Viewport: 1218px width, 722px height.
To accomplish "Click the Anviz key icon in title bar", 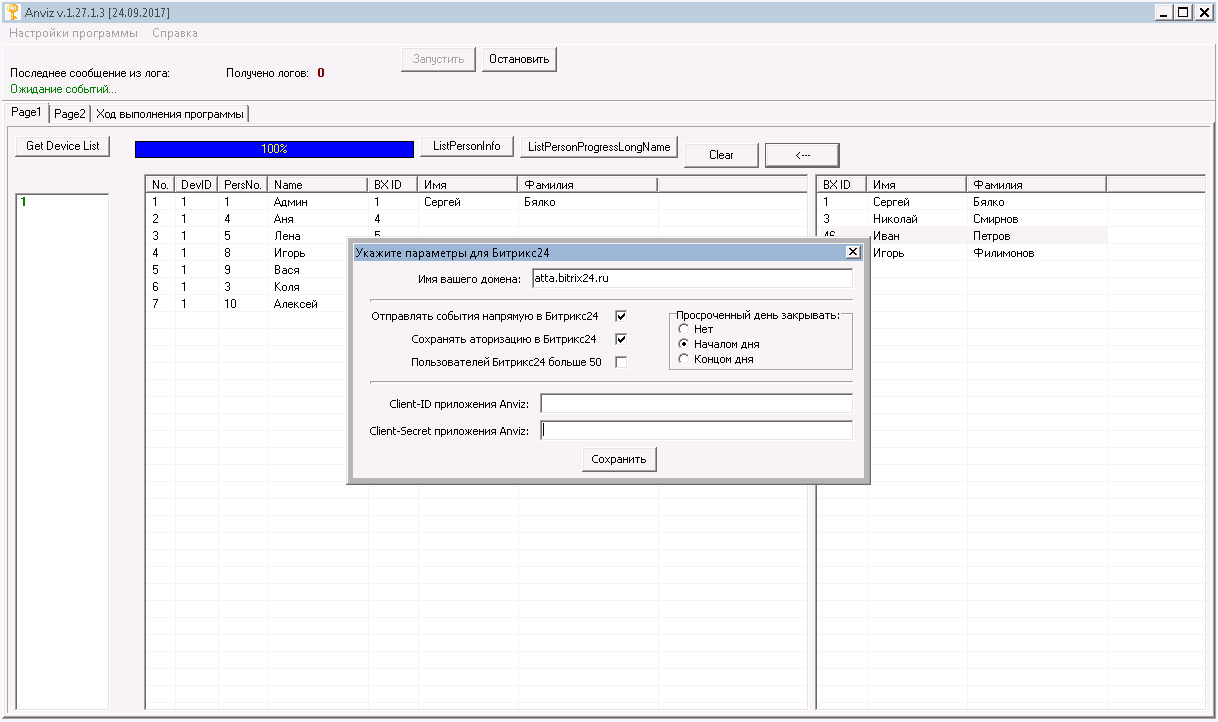I will (x=12, y=12).
